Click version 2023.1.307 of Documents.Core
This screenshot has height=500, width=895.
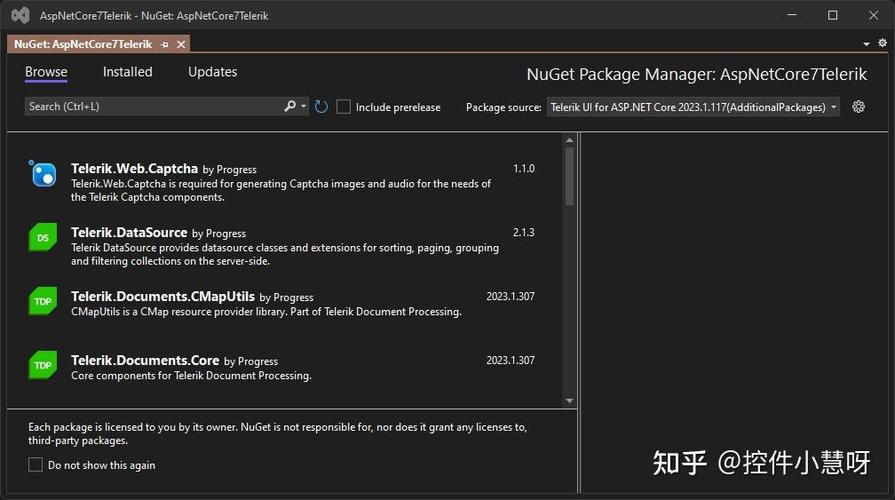click(510, 360)
